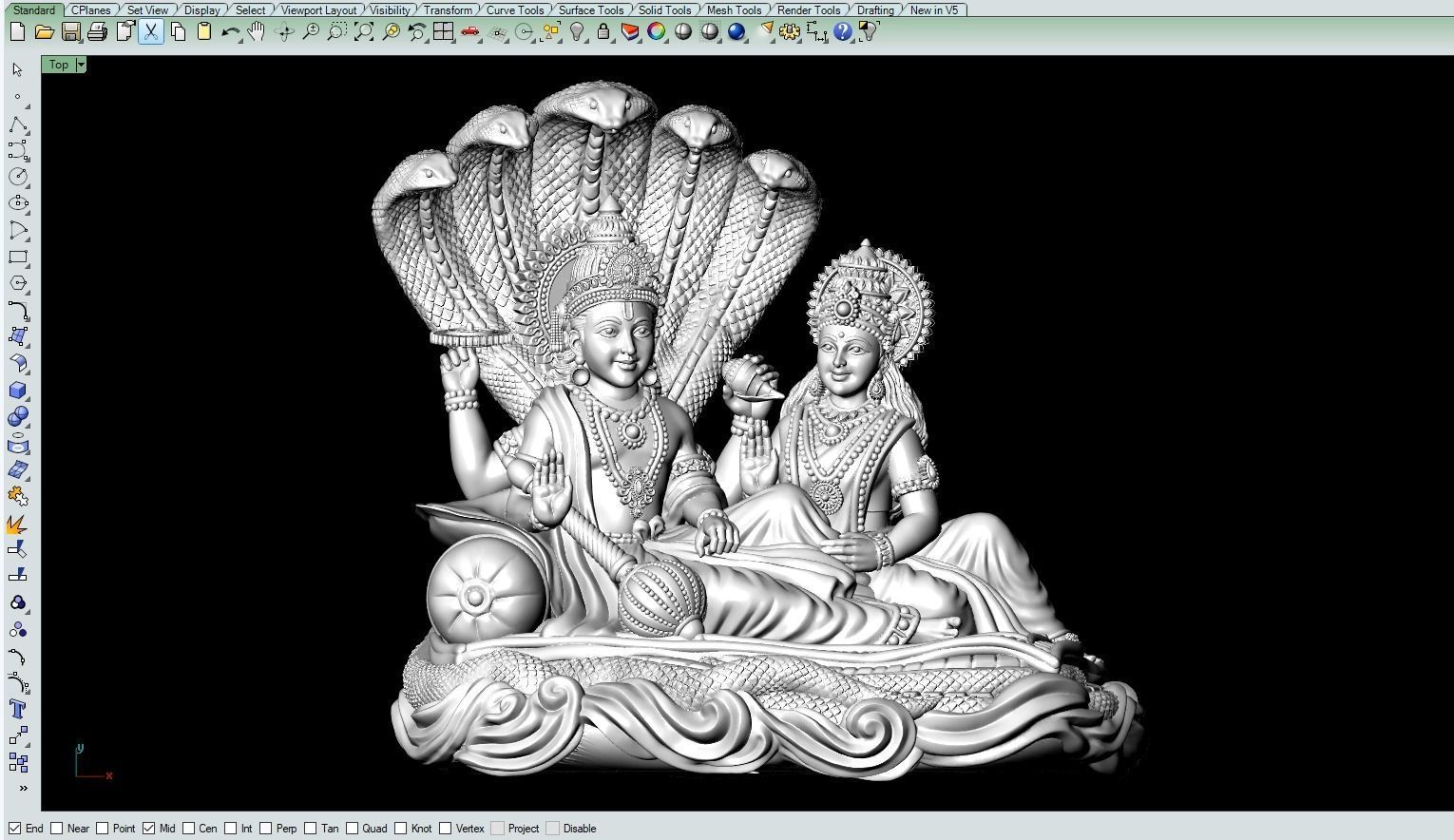Image resolution: width=1454 pixels, height=840 pixels.
Task: Click the Top viewport title label
Action: click(59, 65)
